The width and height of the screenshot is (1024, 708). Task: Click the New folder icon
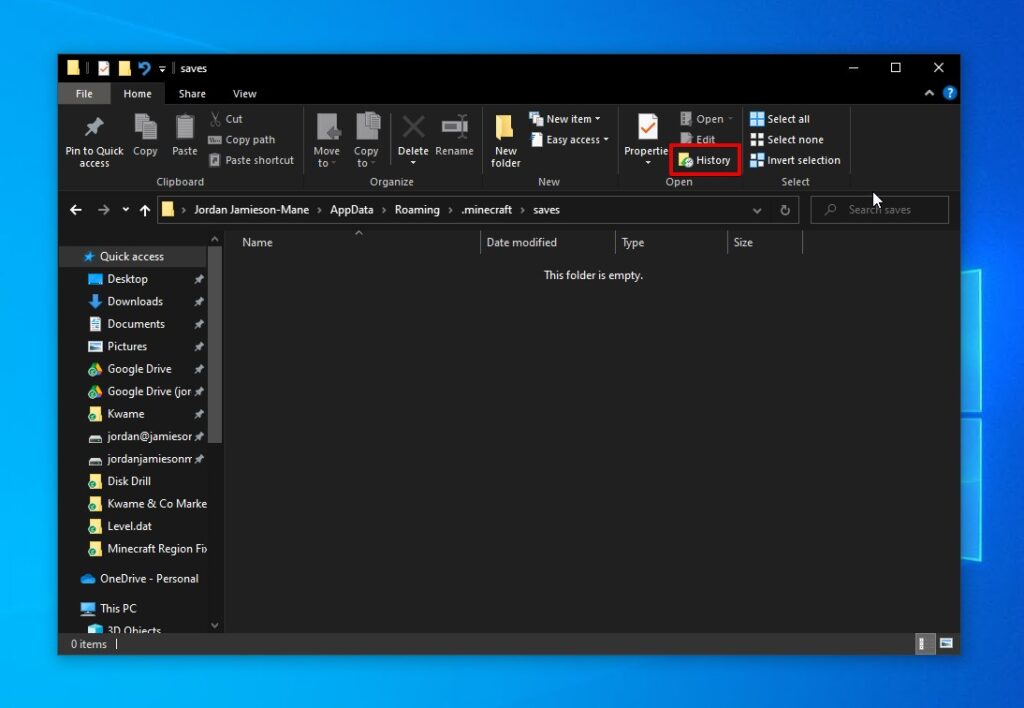click(505, 128)
